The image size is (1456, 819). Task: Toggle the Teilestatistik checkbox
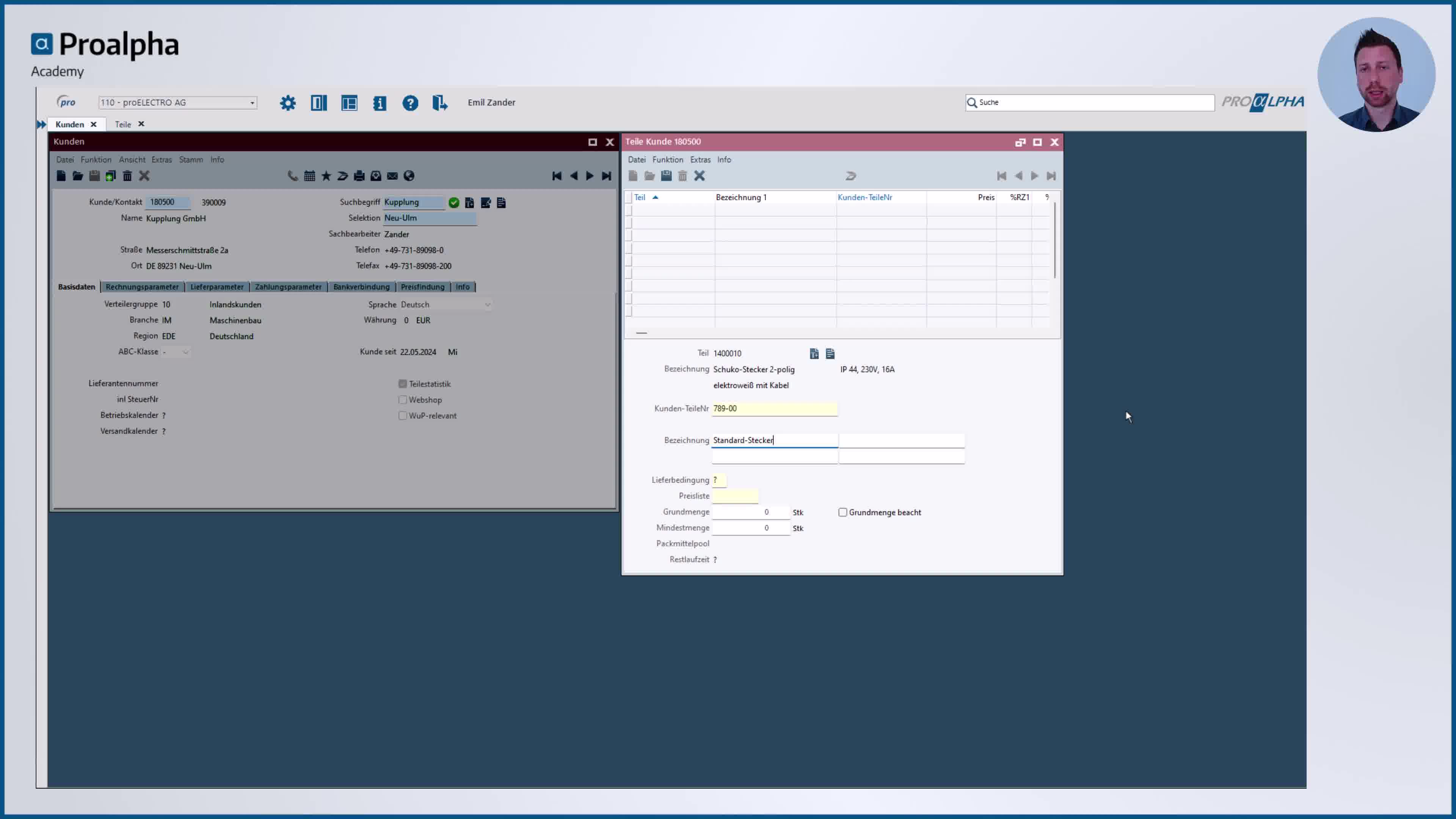tap(402, 384)
